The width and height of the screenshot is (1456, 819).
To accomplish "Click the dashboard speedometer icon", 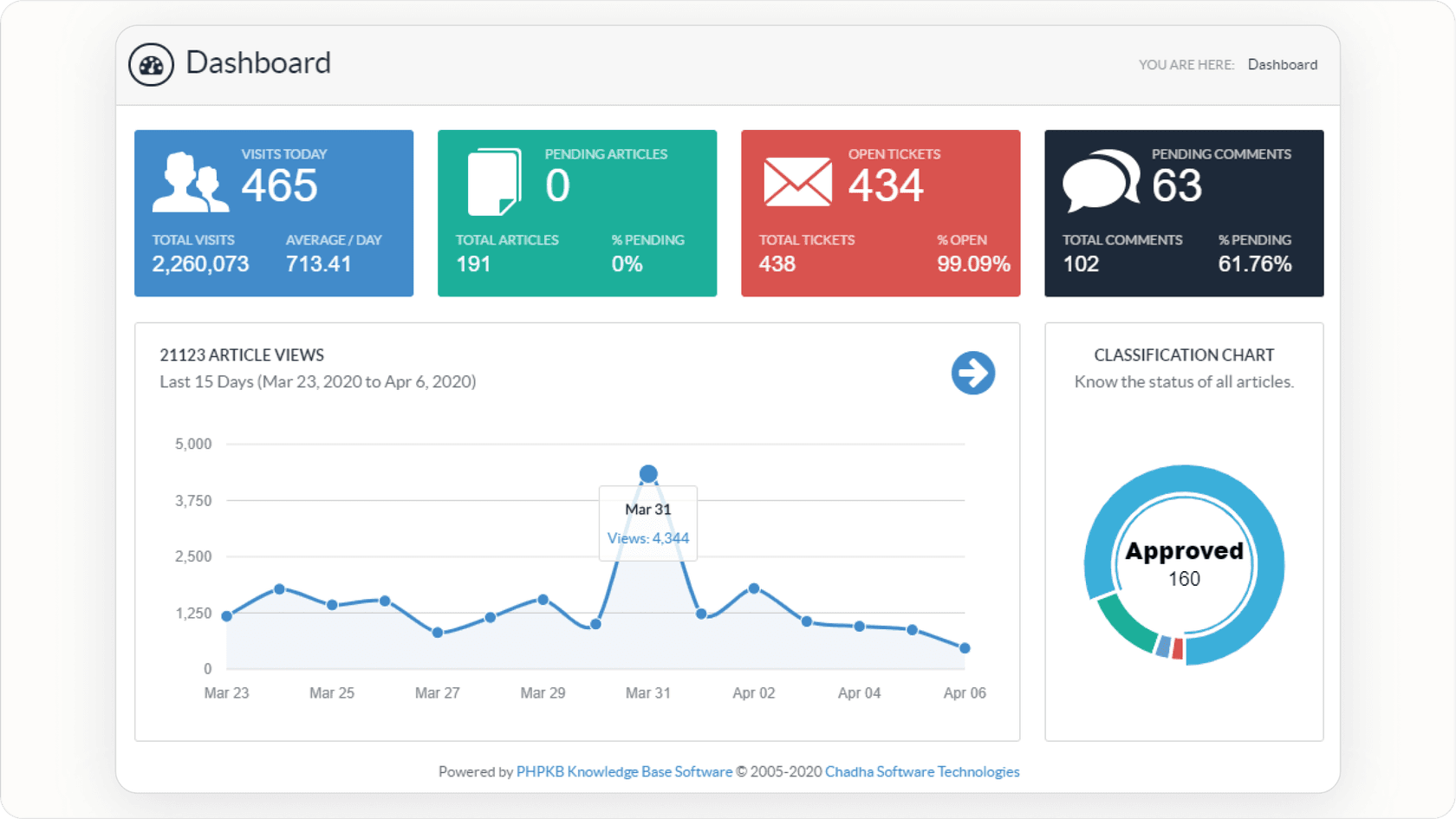I will tap(151, 65).
